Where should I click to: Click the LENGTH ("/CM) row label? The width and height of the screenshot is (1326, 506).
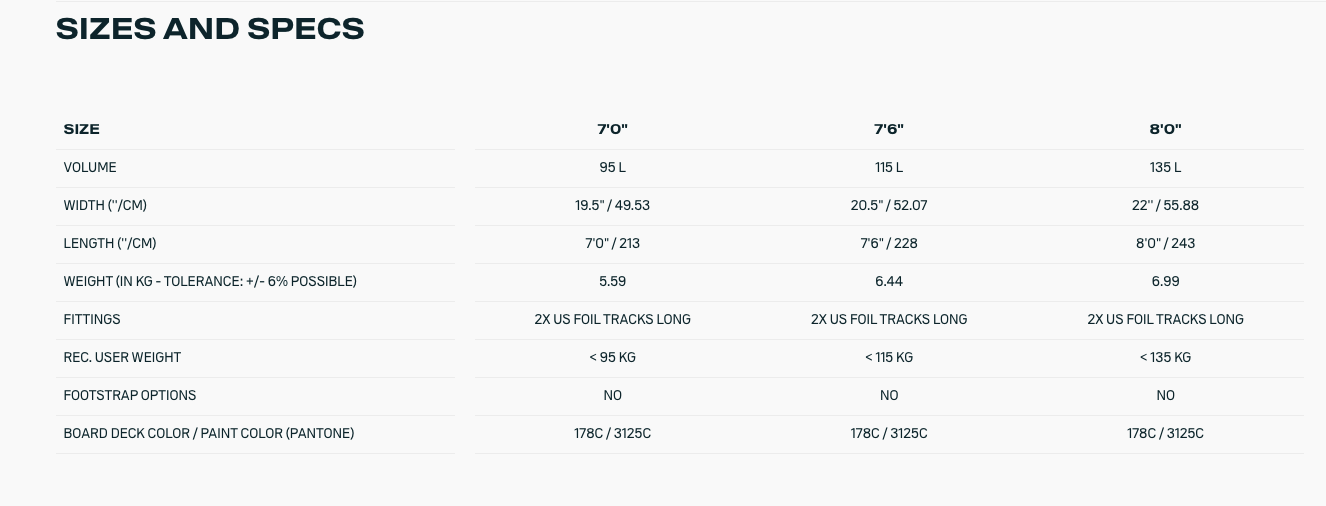coord(110,243)
